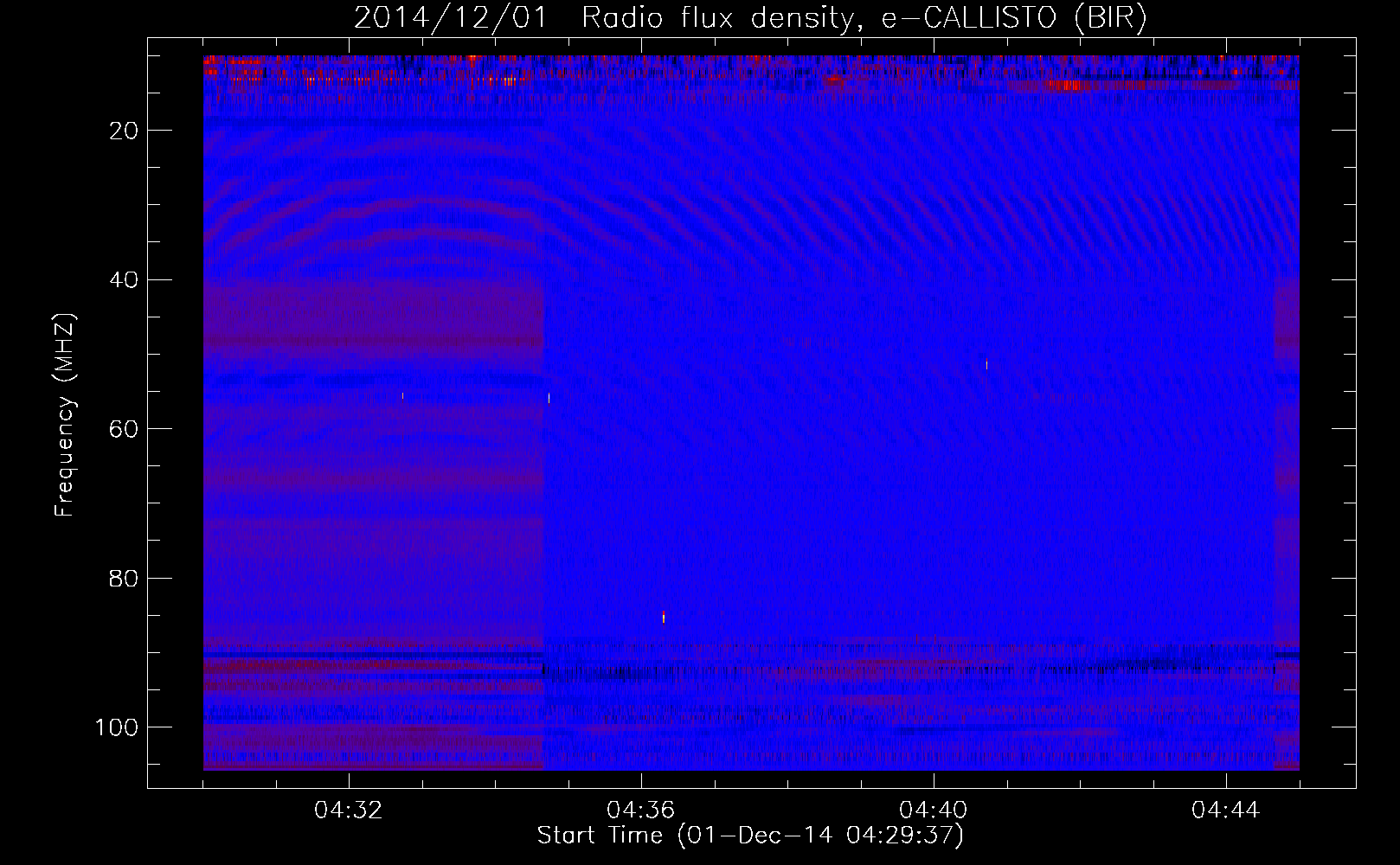Click the '40' frequency tick label
This screenshot has height=865, width=1400.
click(x=125, y=280)
